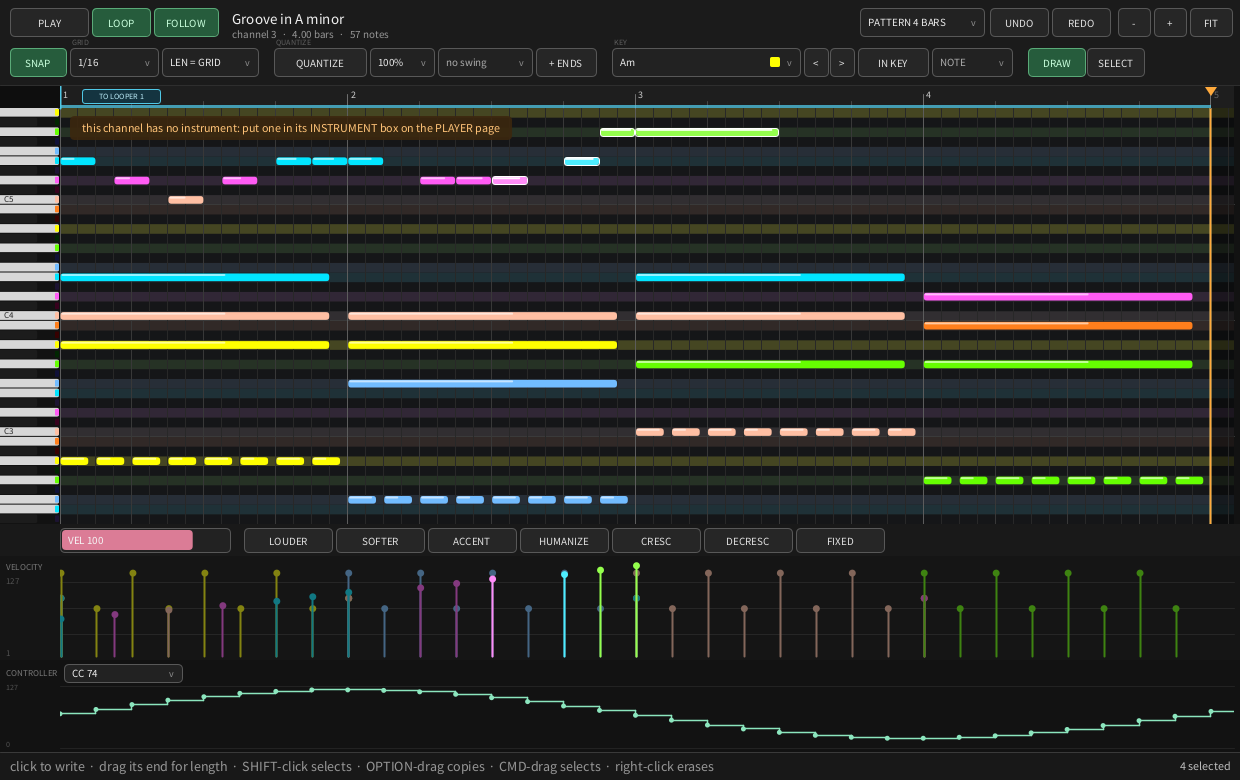Zoom out with the minus button
This screenshot has height=780, width=1240.
pyautogui.click(x=1134, y=23)
